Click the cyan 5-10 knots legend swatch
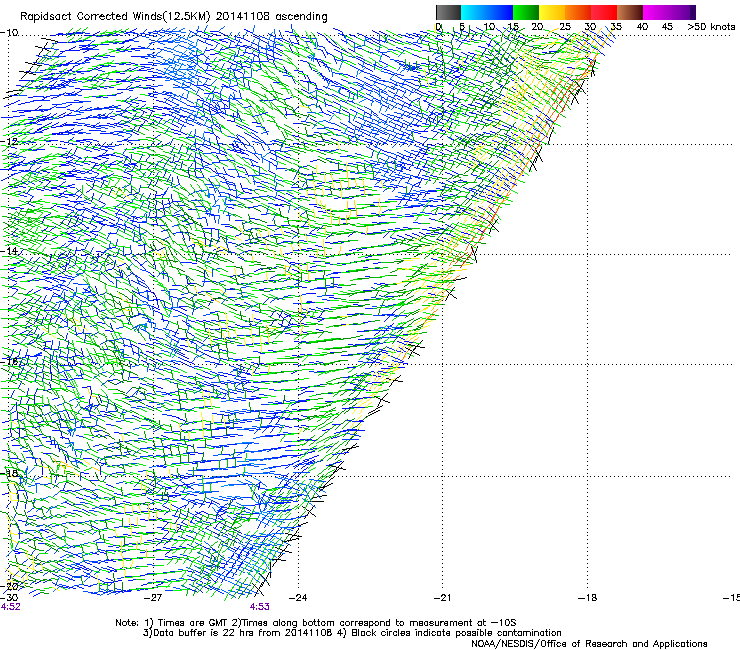The width and height of the screenshot is (740, 650). [474, 12]
